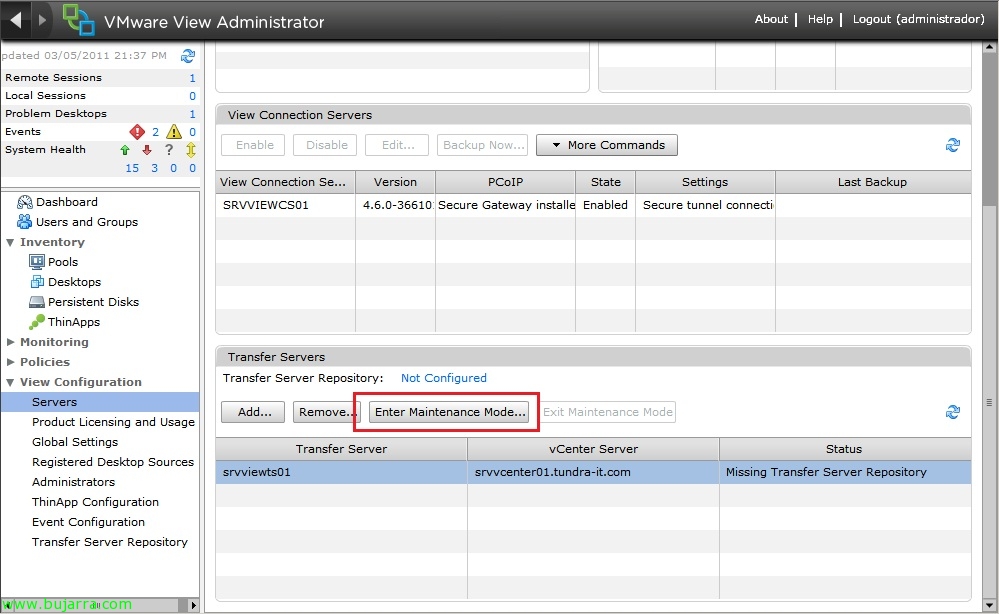Screen dimensions: 999x614
Task: Open Event Configuration
Action: (x=88, y=522)
